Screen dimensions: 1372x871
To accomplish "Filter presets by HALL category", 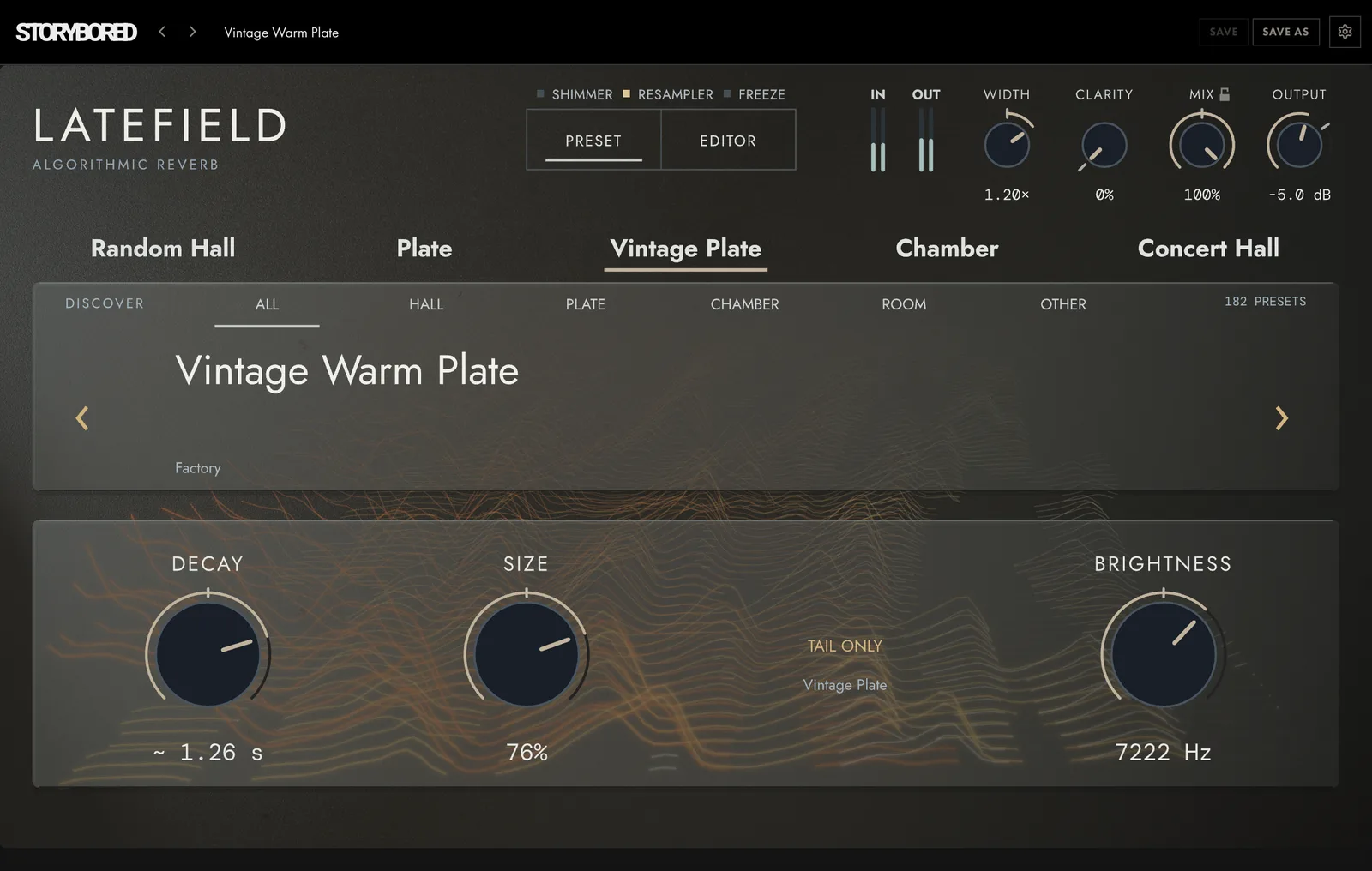I will pos(426,304).
